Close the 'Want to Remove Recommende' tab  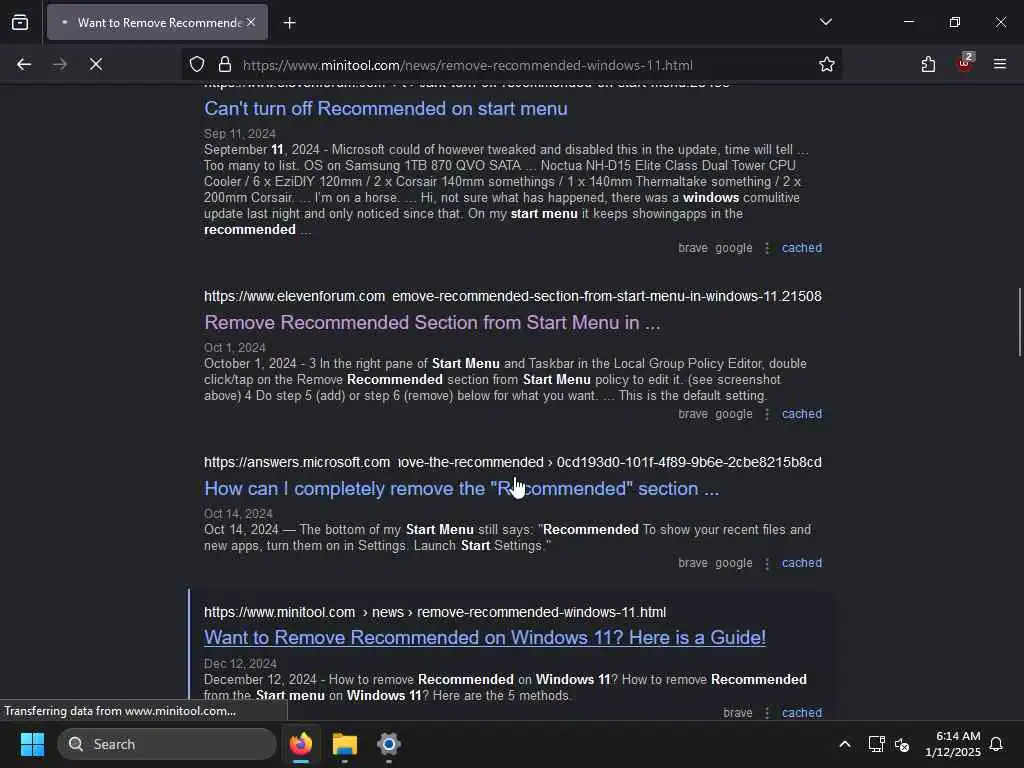point(251,22)
